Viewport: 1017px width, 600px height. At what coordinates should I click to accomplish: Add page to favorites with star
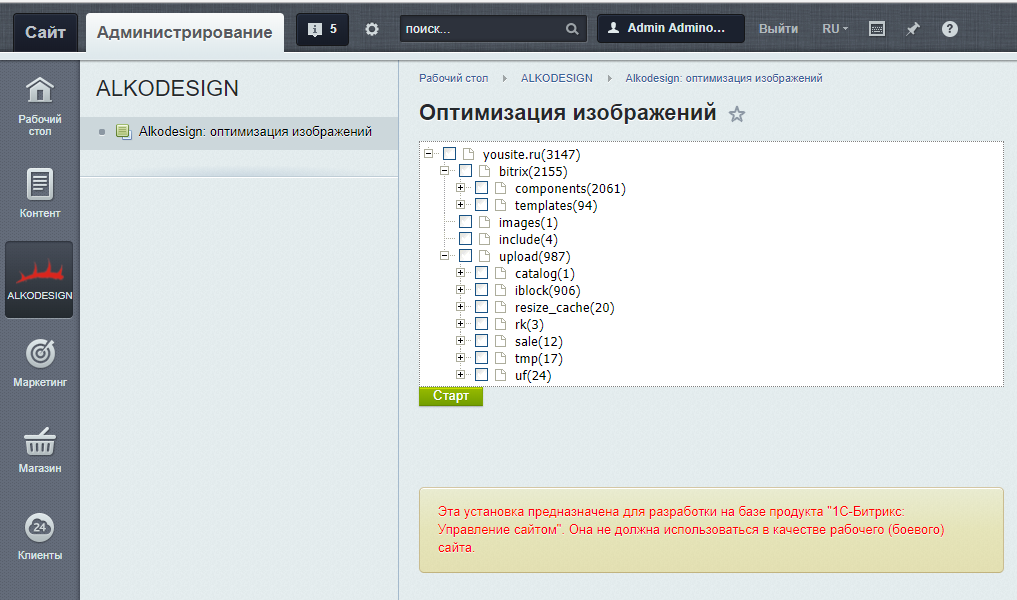[737, 114]
